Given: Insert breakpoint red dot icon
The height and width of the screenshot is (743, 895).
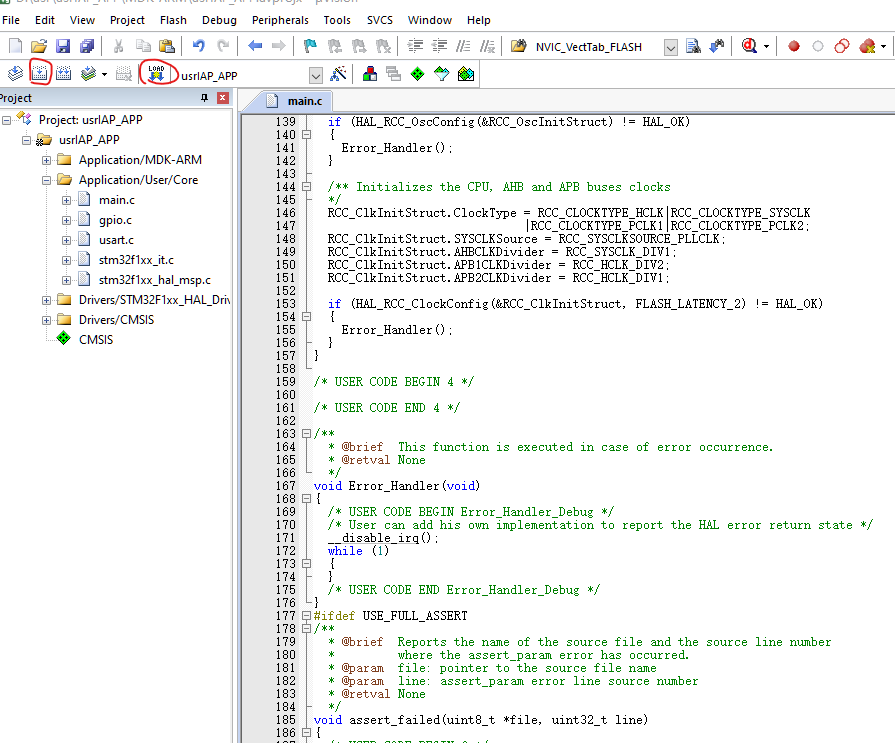Looking at the screenshot, I should click(793, 46).
